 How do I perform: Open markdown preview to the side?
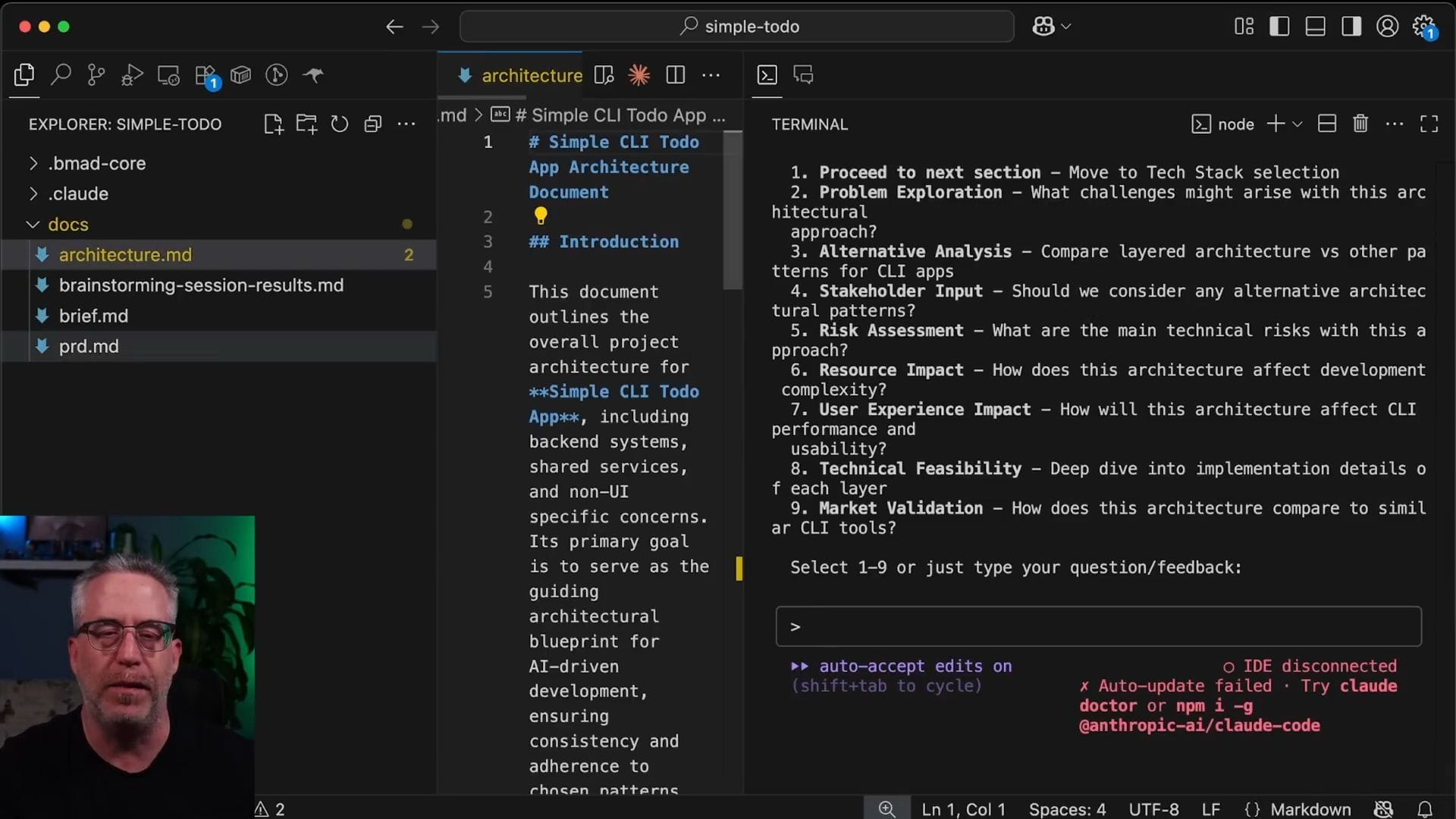coord(604,75)
